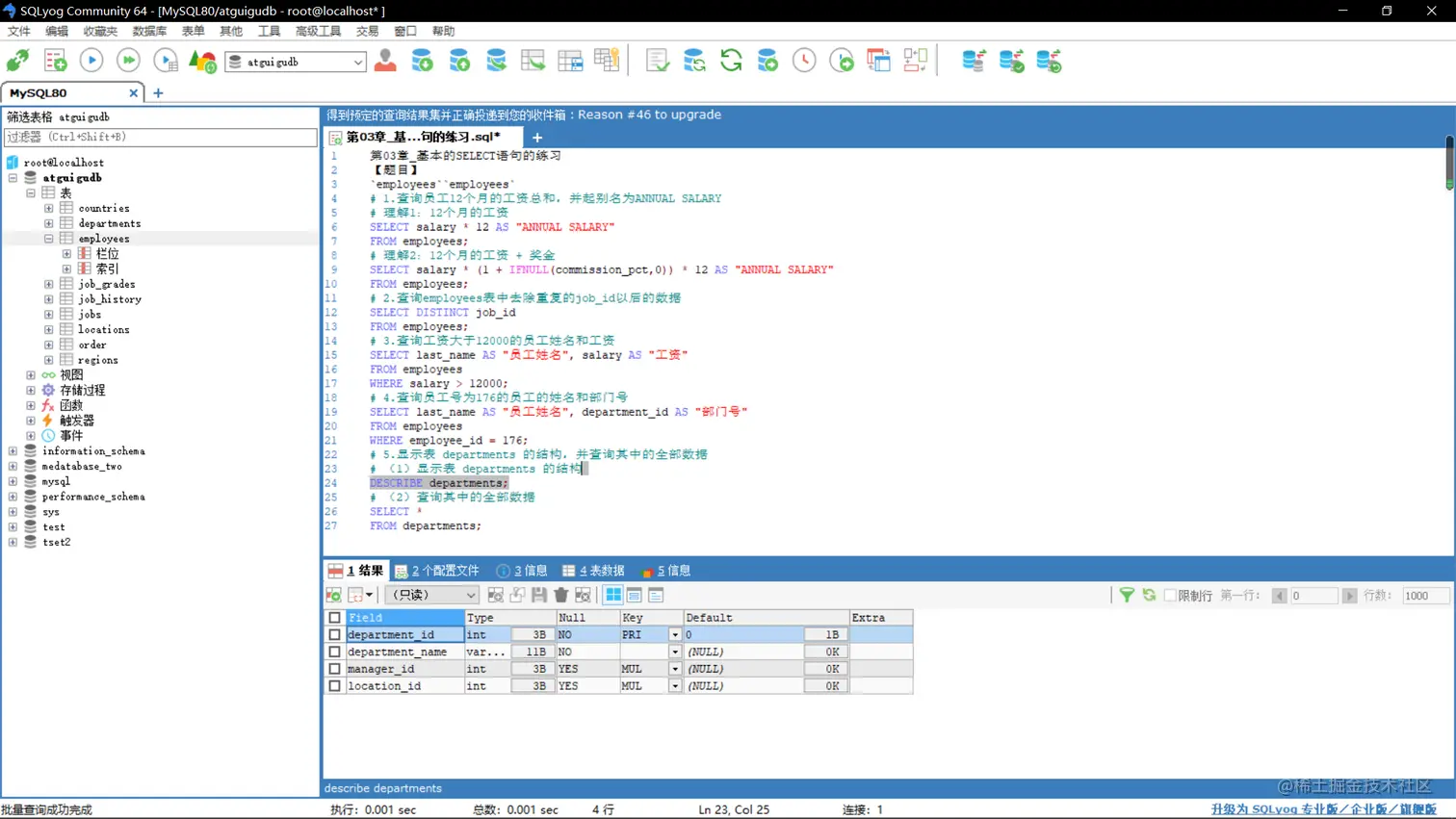This screenshot has height=819, width=1456.
Task: Click the save changes disk icon in results
Action: (539, 595)
